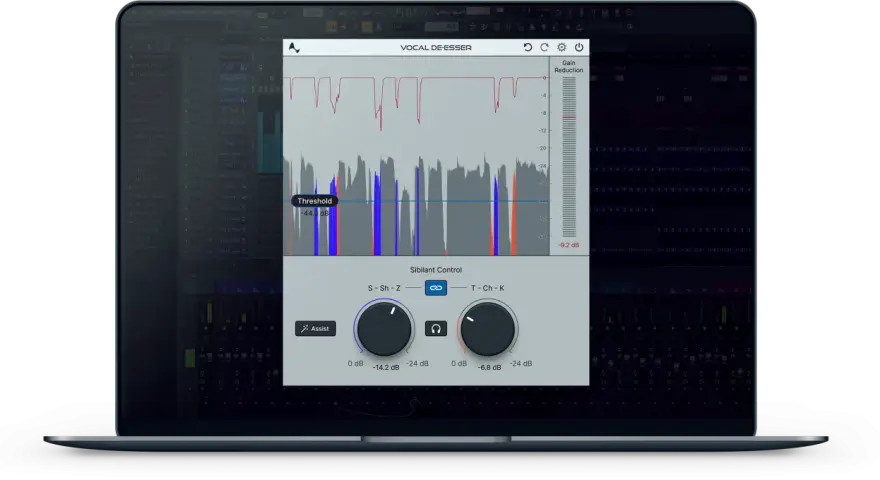This screenshot has height=480, width=880.
Task: Click the Gain Reduction meter bar
Action: [x=569, y=157]
